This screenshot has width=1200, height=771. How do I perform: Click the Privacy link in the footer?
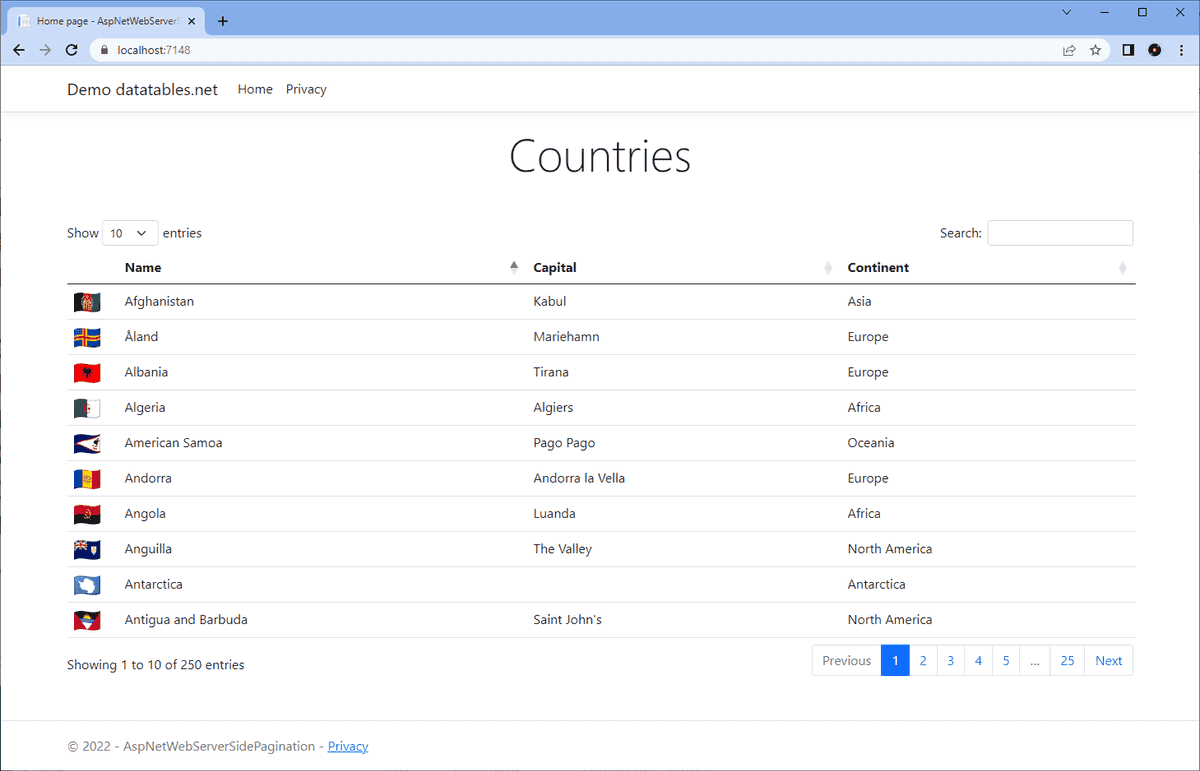tap(348, 746)
